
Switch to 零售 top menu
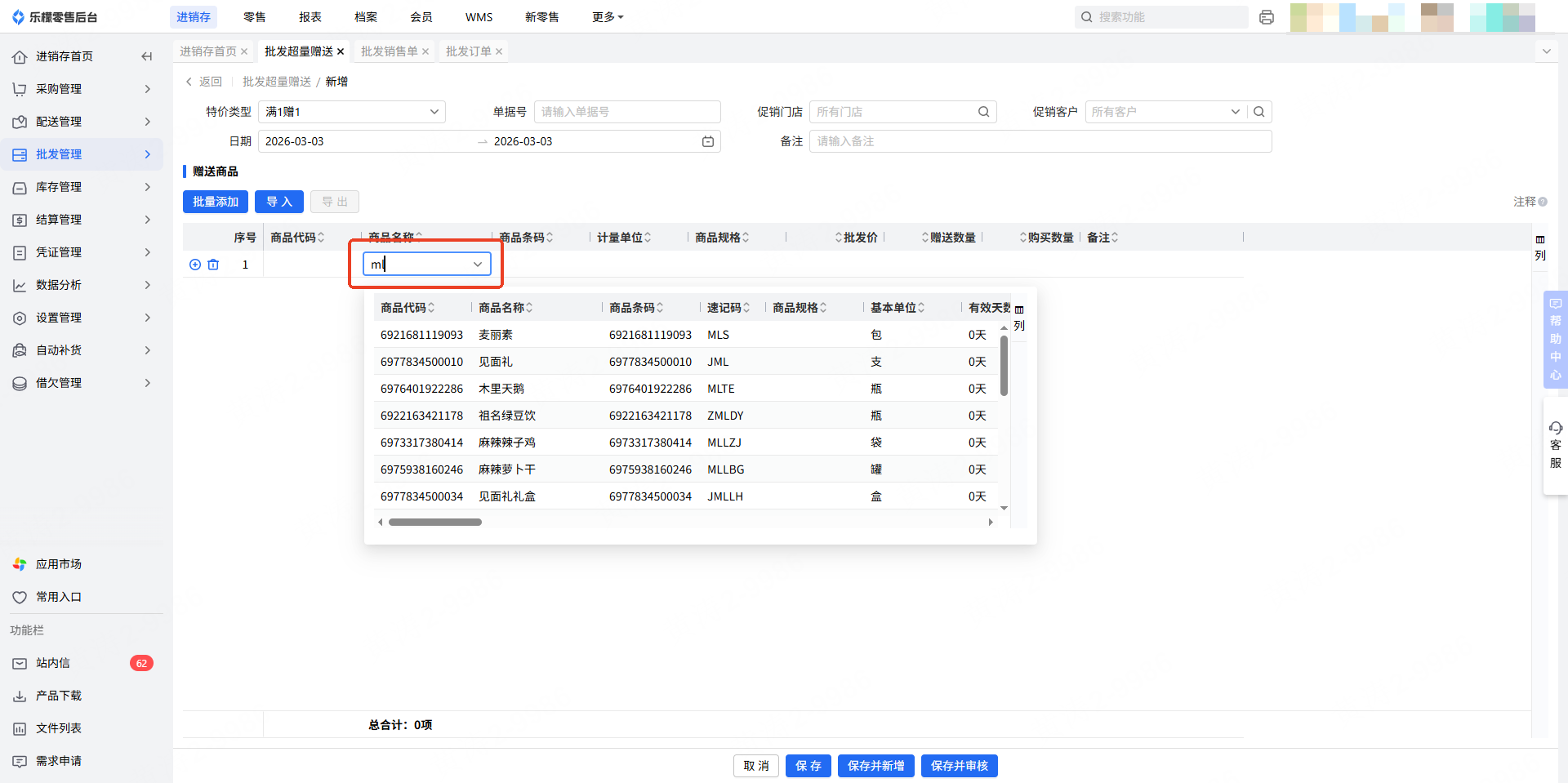pos(255,17)
